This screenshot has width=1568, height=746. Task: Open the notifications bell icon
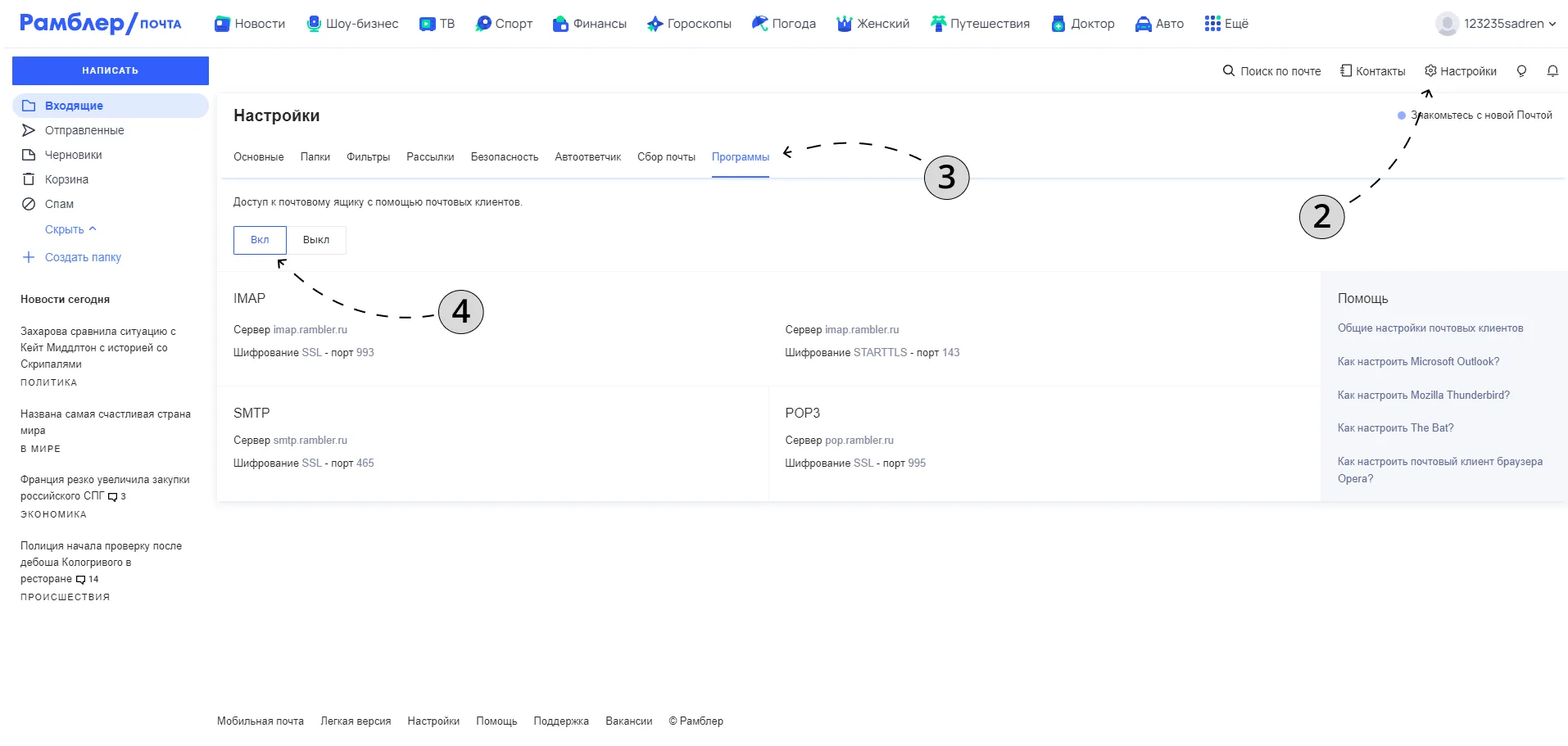1552,70
